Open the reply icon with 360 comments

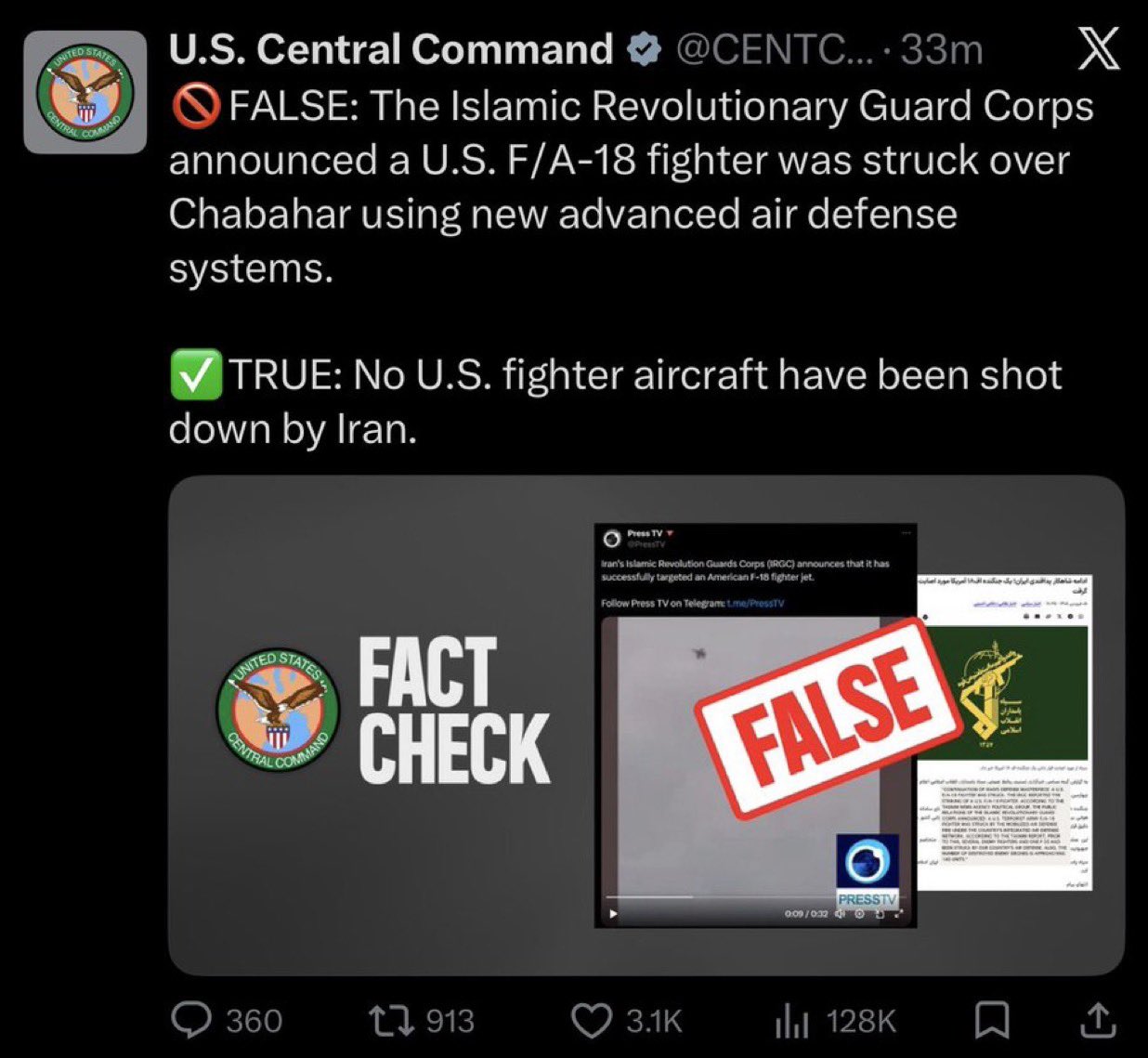click(x=192, y=1021)
